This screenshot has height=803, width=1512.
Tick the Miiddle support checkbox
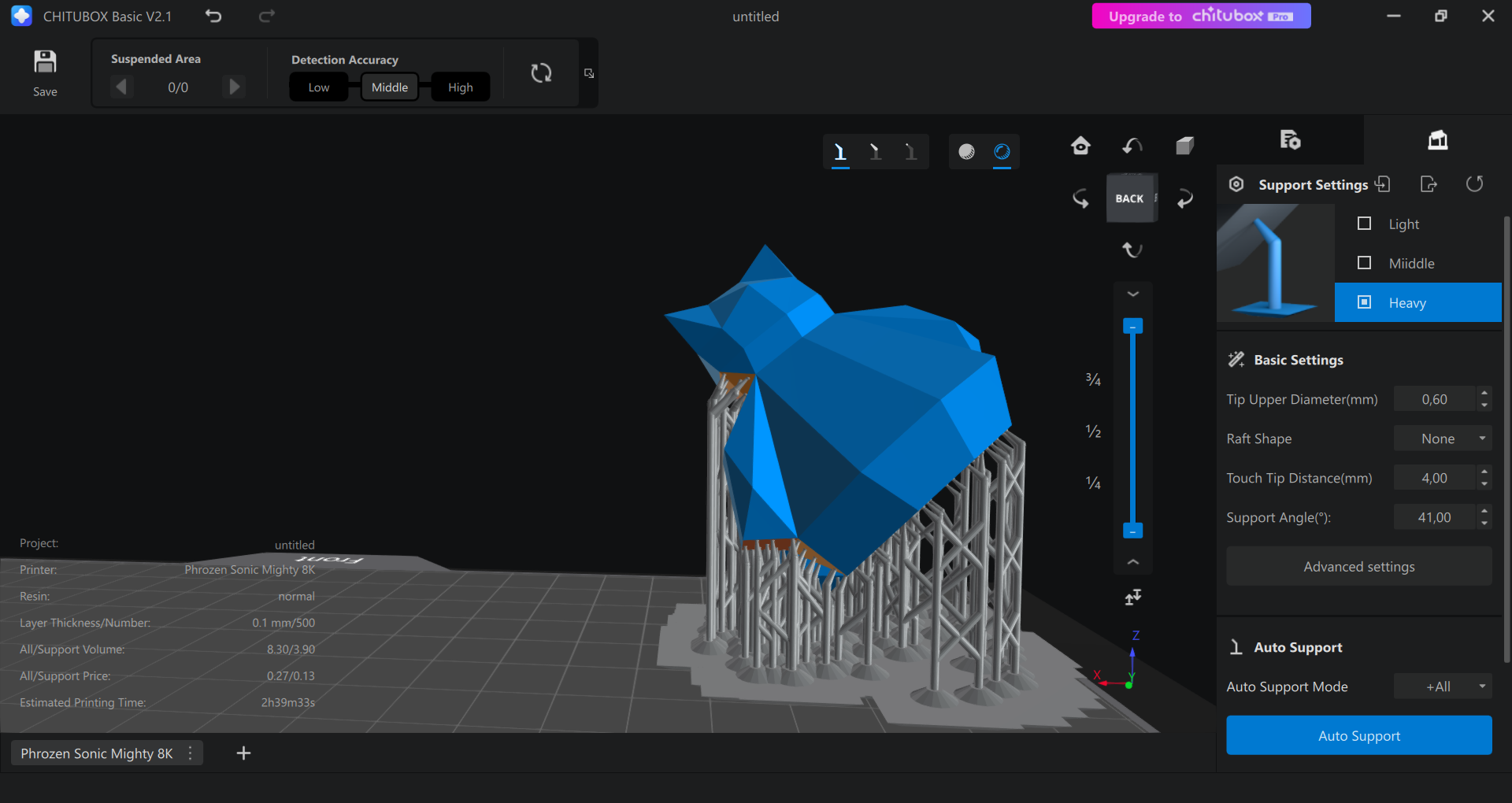tap(1365, 263)
